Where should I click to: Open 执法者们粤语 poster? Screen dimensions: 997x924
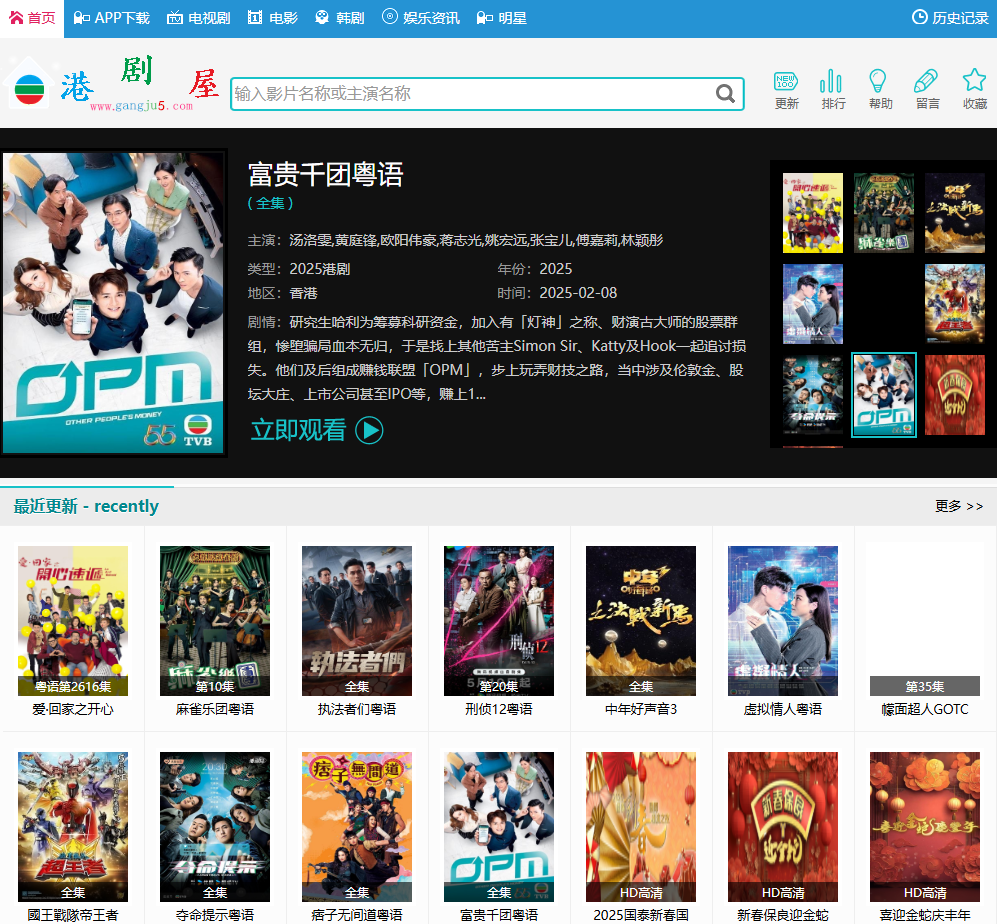357,621
